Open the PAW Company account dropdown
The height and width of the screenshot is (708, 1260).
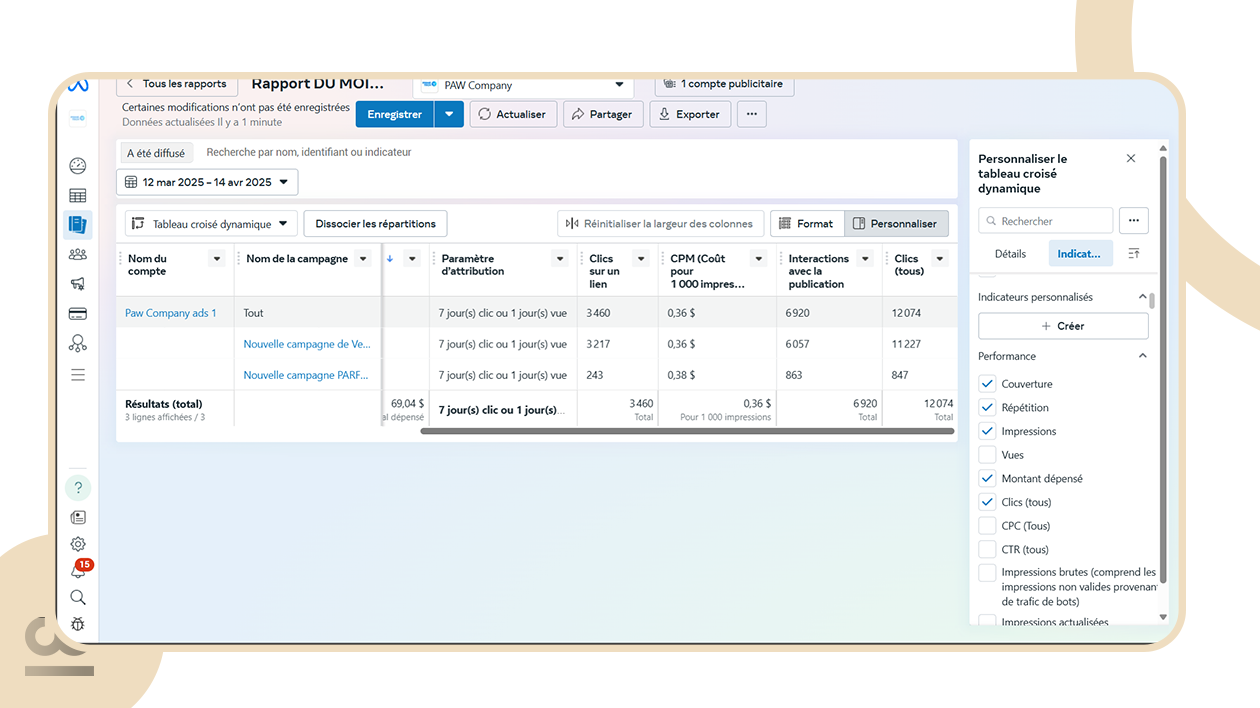(x=523, y=85)
